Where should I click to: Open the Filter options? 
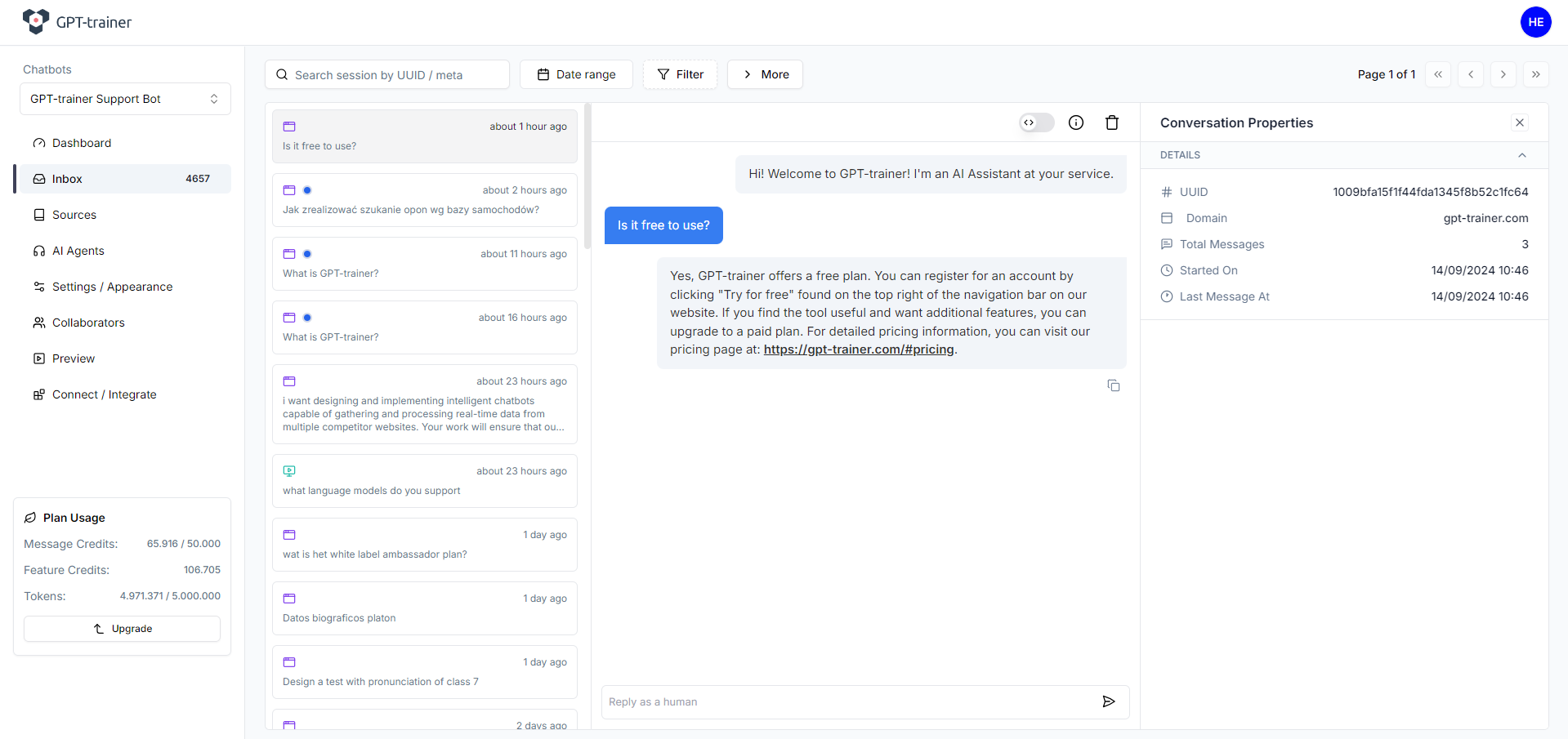[x=680, y=74]
